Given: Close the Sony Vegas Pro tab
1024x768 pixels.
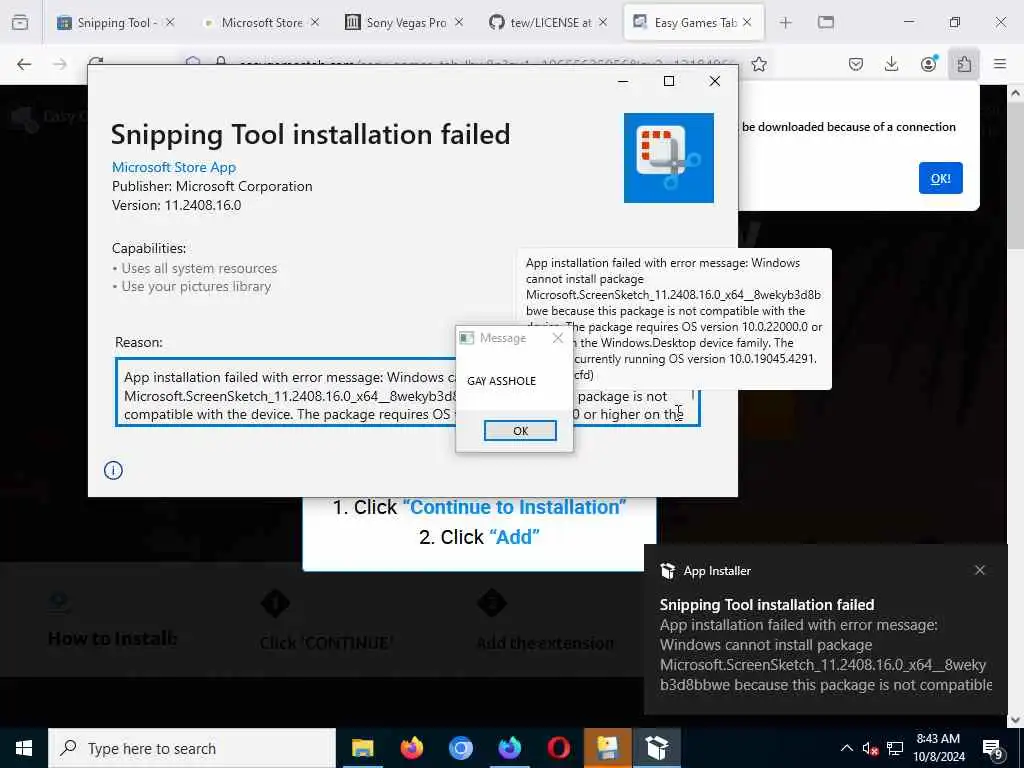Looking at the screenshot, I should (x=458, y=23).
